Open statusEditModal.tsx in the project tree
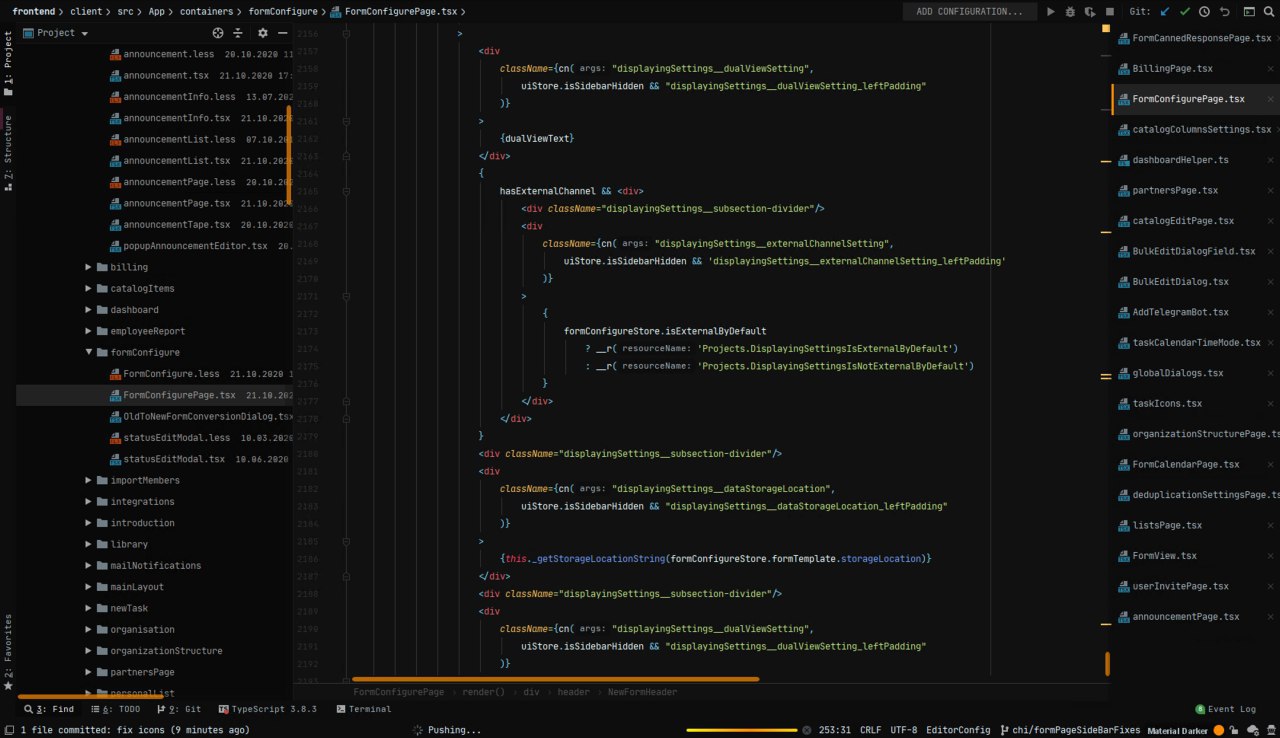Image resolution: width=1280 pixels, height=738 pixels. pos(174,459)
